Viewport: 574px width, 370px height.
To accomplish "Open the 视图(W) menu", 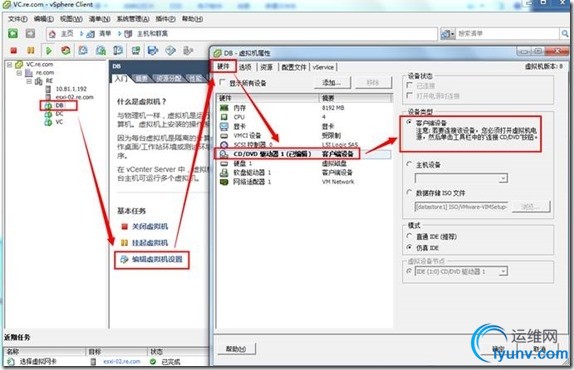I will (71, 19).
